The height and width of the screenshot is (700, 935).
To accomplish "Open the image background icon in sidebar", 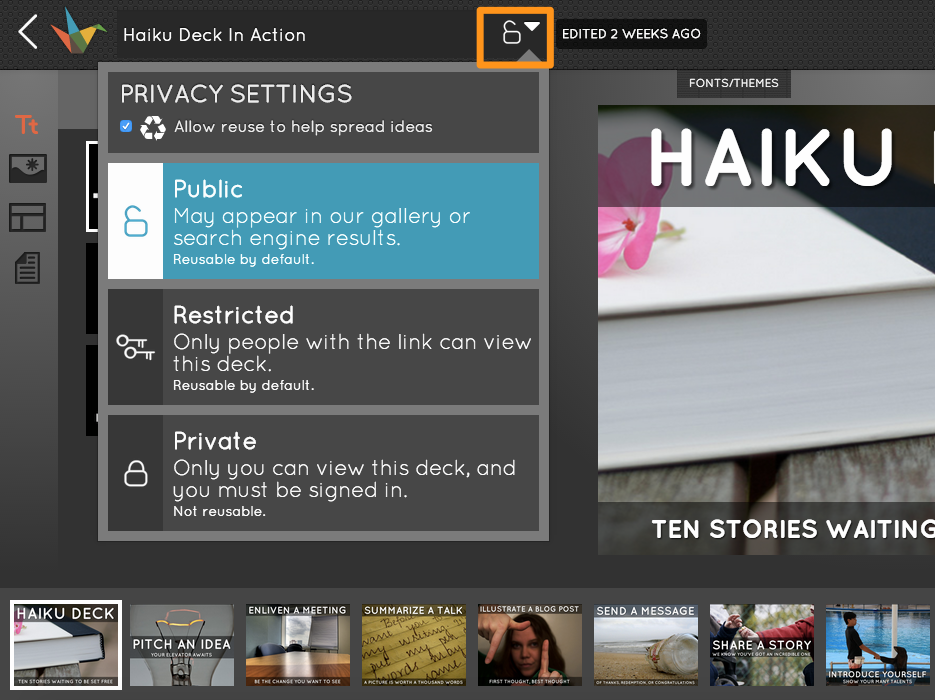I will coord(28,169).
